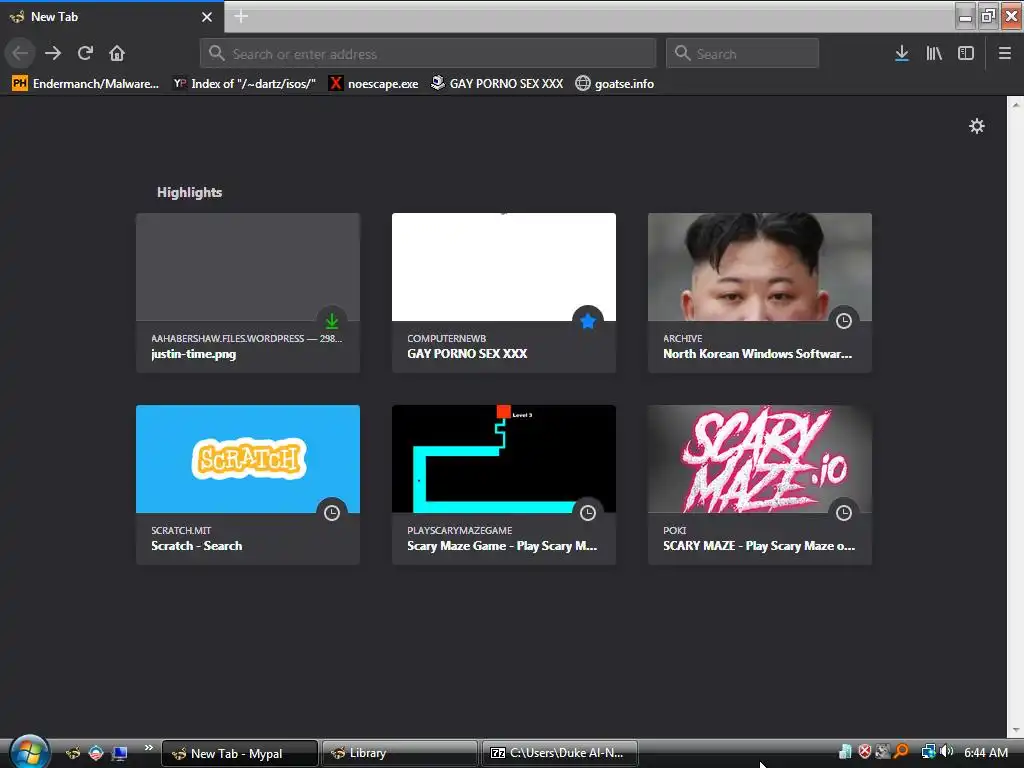Click Show Desktop quick launch icon
Screen dimensions: 1024x768
point(120,753)
